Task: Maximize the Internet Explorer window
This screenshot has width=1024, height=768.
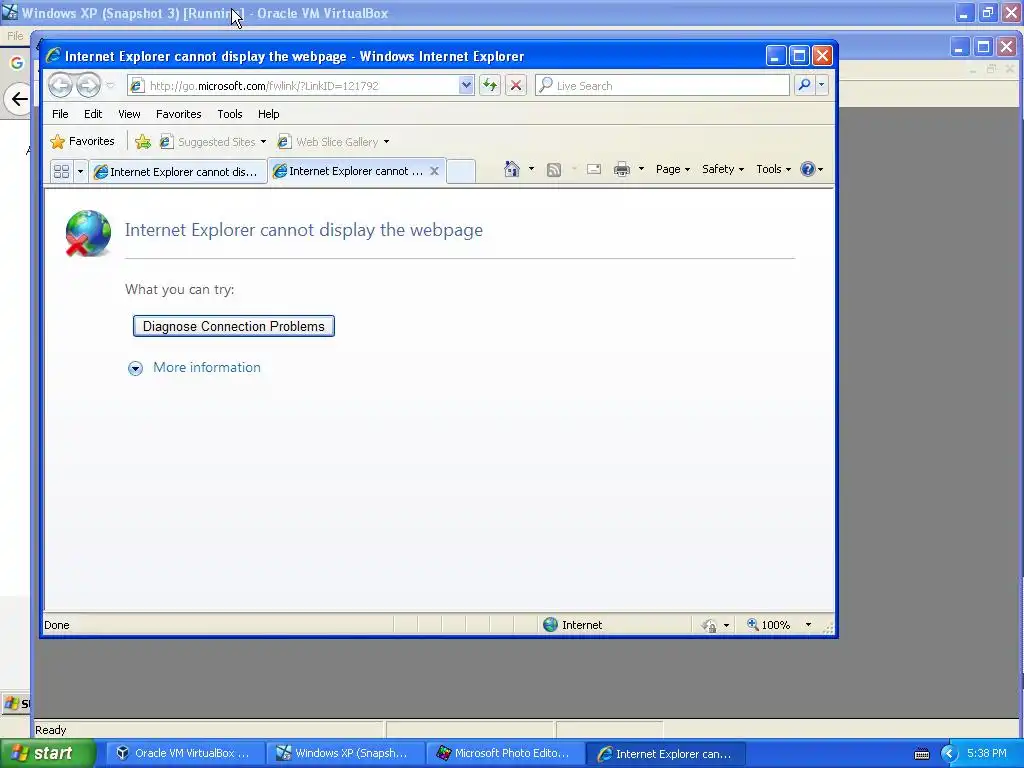Action: (x=799, y=56)
